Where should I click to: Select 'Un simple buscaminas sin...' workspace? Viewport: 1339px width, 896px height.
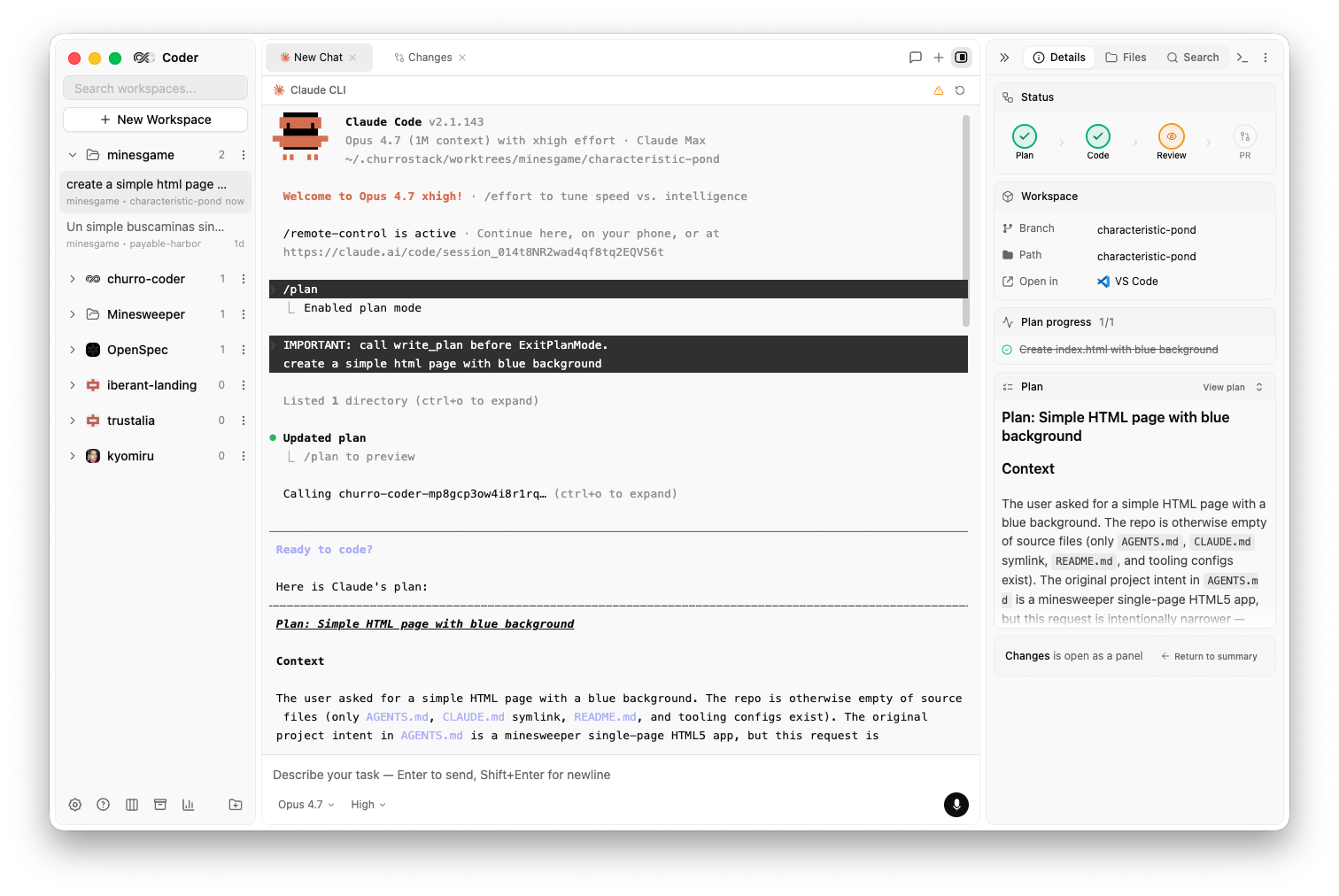pyautogui.click(x=155, y=235)
